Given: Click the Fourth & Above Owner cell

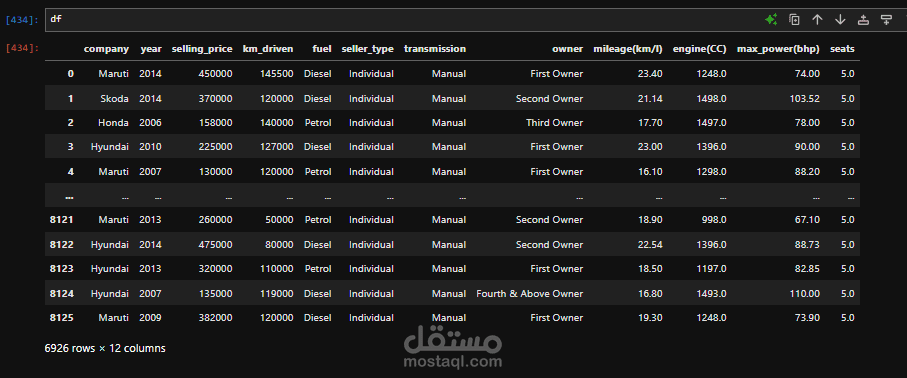Looking at the screenshot, I should coord(530,293).
